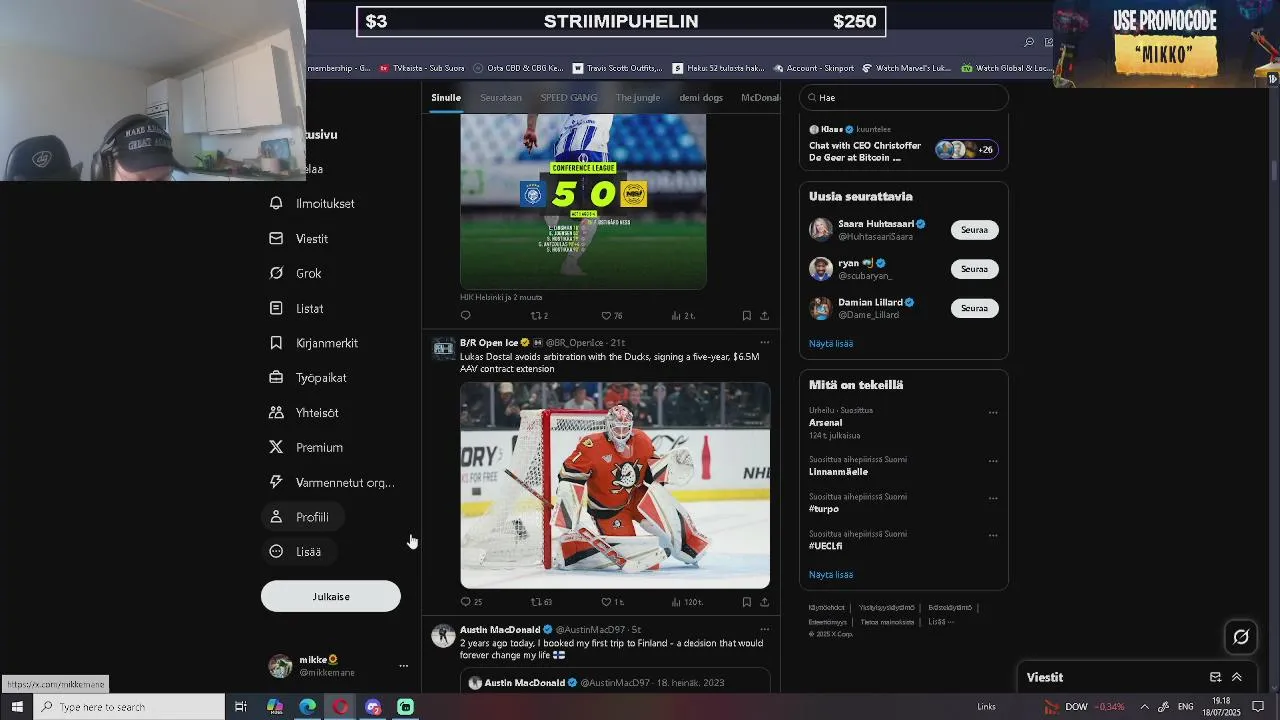Open Arsenal trending topic
The image size is (1280, 720).
tap(826, 422)
